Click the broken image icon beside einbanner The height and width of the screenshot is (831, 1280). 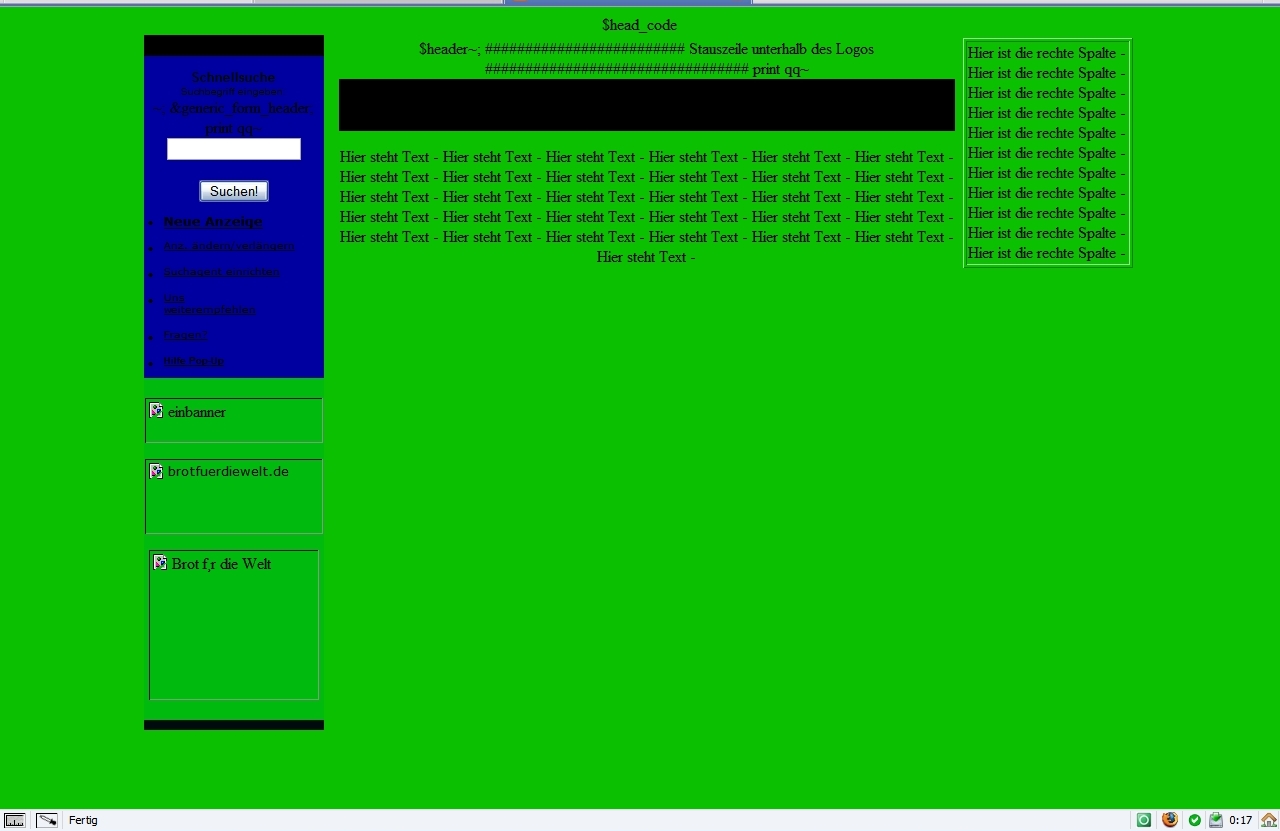click(x=157, y=411)
